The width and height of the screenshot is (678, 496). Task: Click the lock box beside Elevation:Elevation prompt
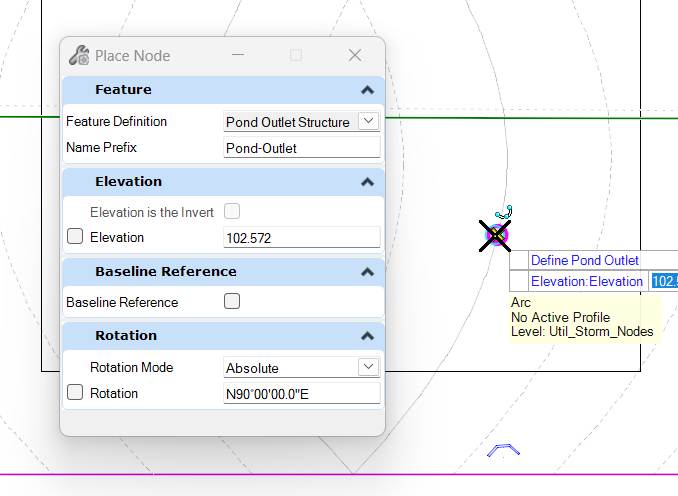coord(519,281)
